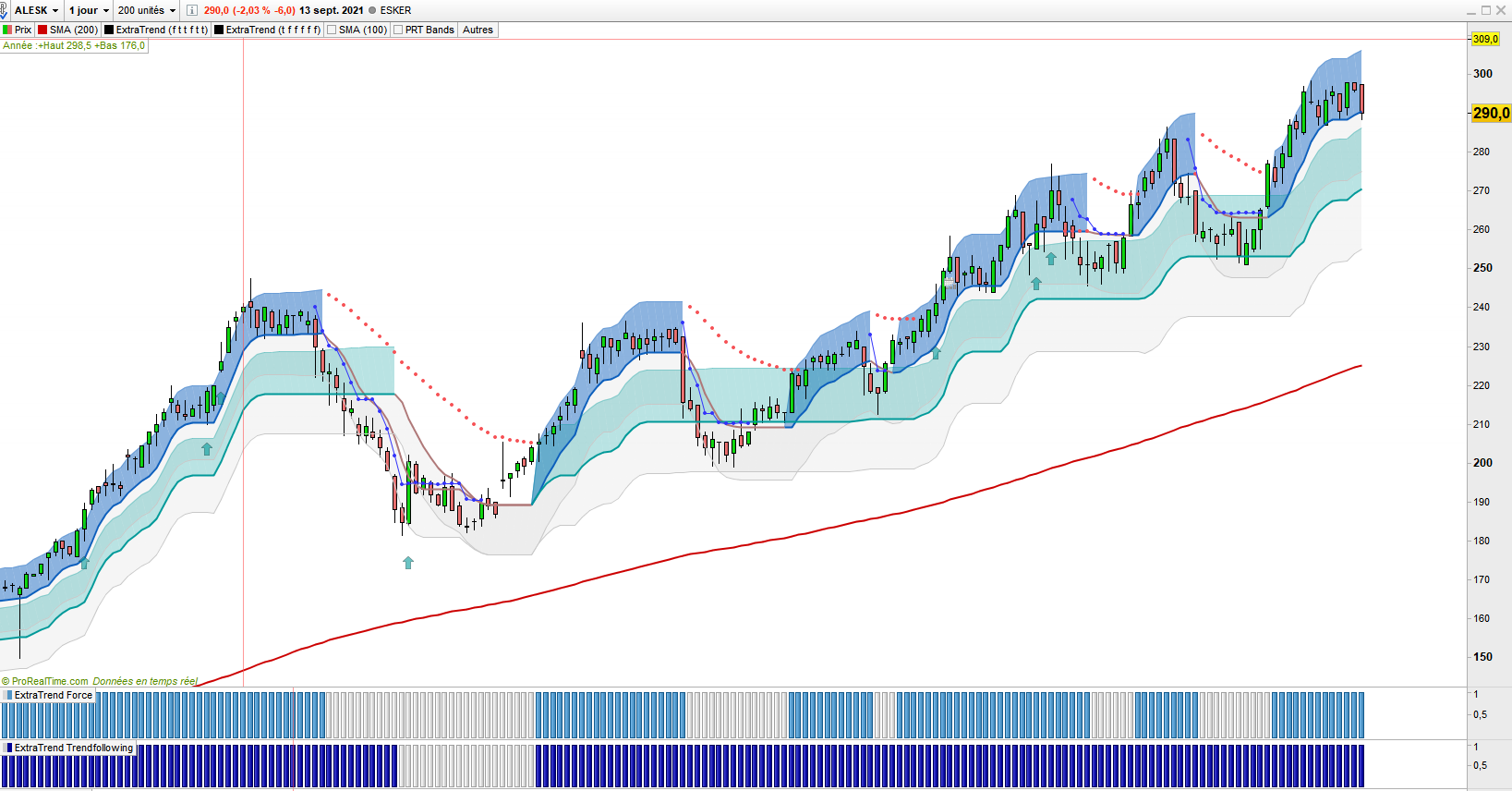Click the ExtraTrend Trendfollowing indicator icon
The image size is (1512, 791).
[8, 748]
